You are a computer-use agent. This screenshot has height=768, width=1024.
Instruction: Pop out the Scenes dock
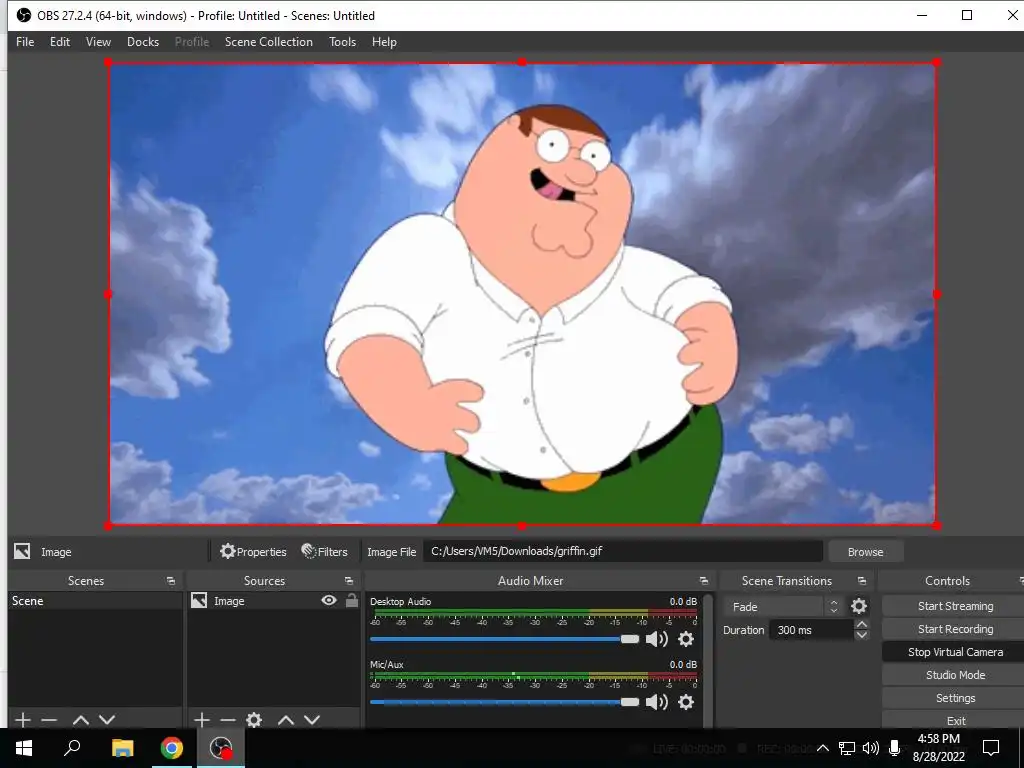tap(171, 581)
